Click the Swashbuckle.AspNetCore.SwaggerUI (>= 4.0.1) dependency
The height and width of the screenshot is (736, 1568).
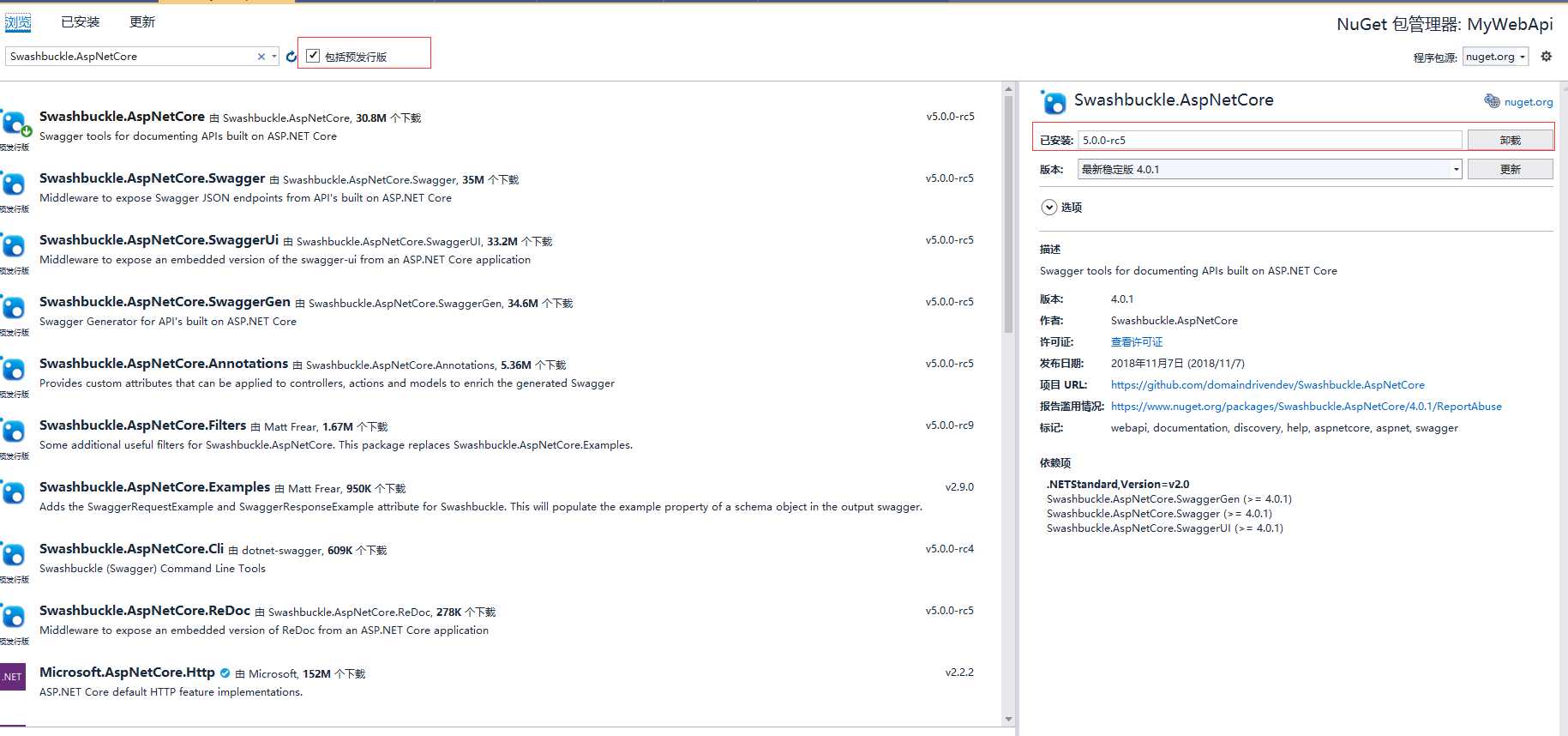pyautogui.click(x=1165, y=528)
